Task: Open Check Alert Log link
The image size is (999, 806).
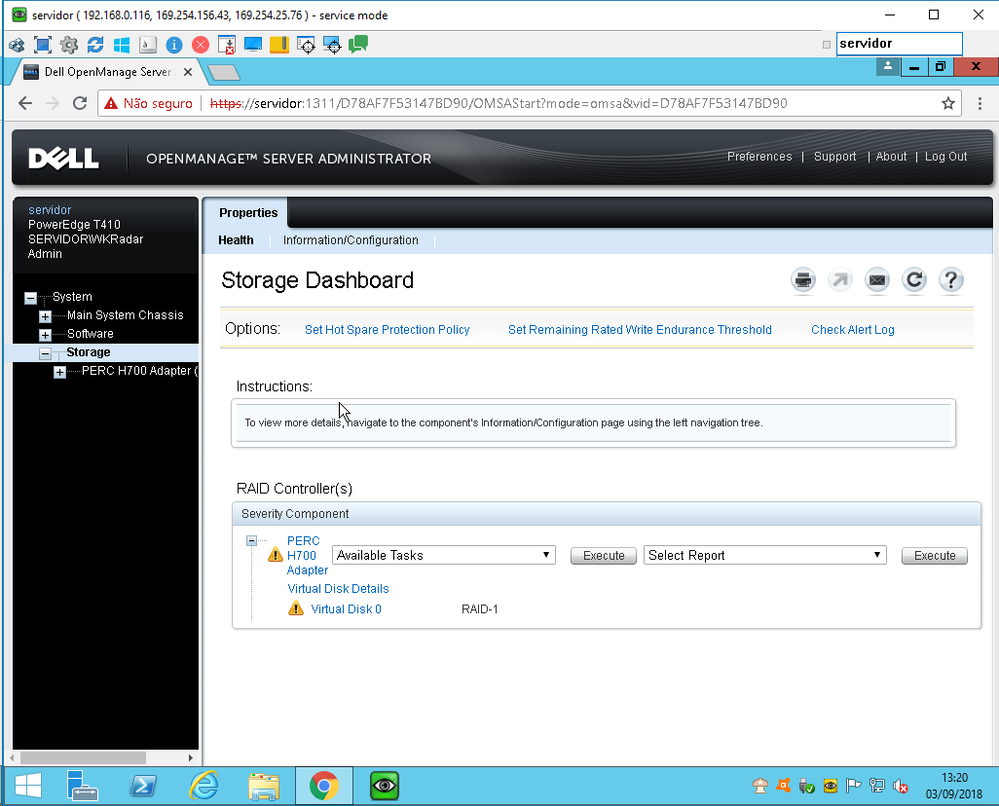Action: 852,329
